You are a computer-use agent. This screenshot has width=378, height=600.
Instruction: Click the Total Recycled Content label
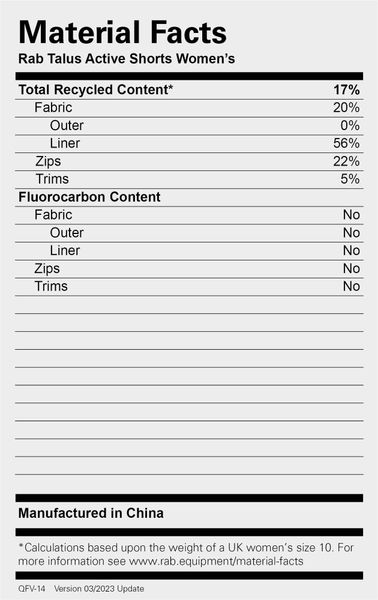tap(96, 90)
